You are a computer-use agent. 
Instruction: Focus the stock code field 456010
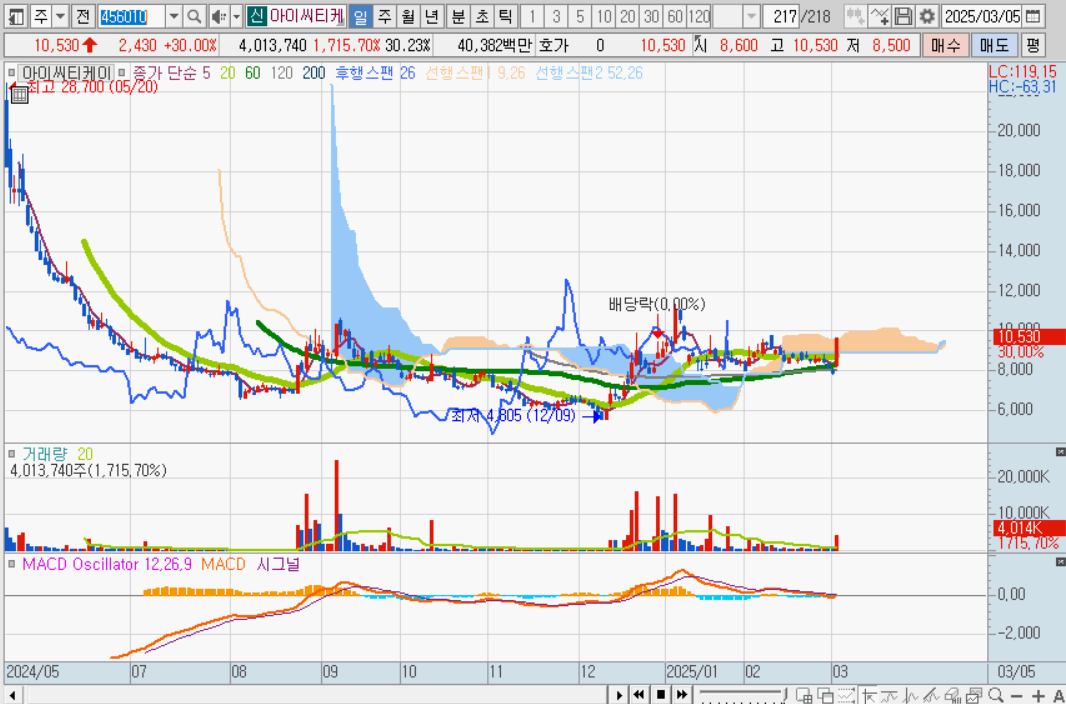pyautogui.click(x=131, y=16)
